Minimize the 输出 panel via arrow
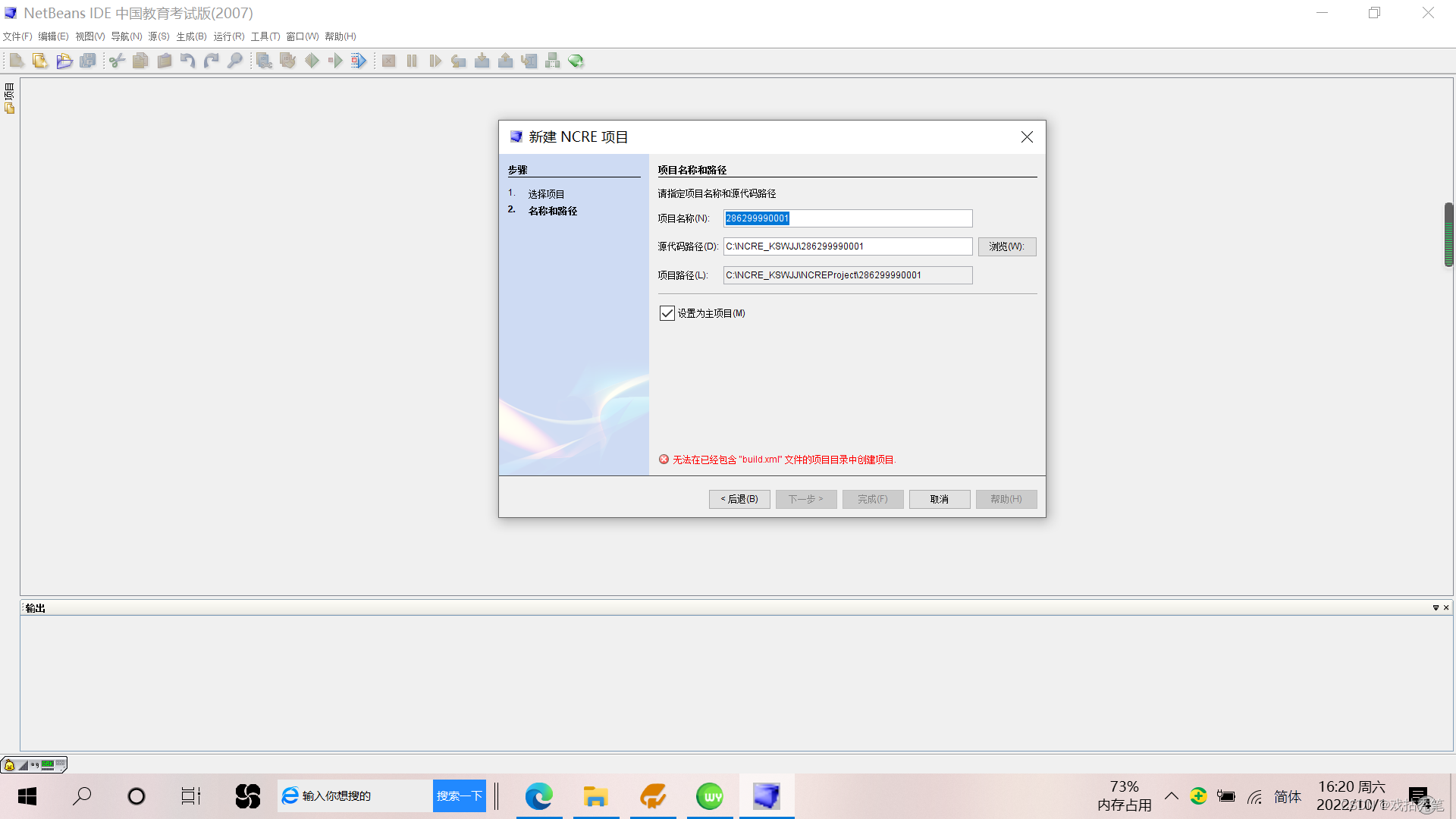 [1436, 607]
